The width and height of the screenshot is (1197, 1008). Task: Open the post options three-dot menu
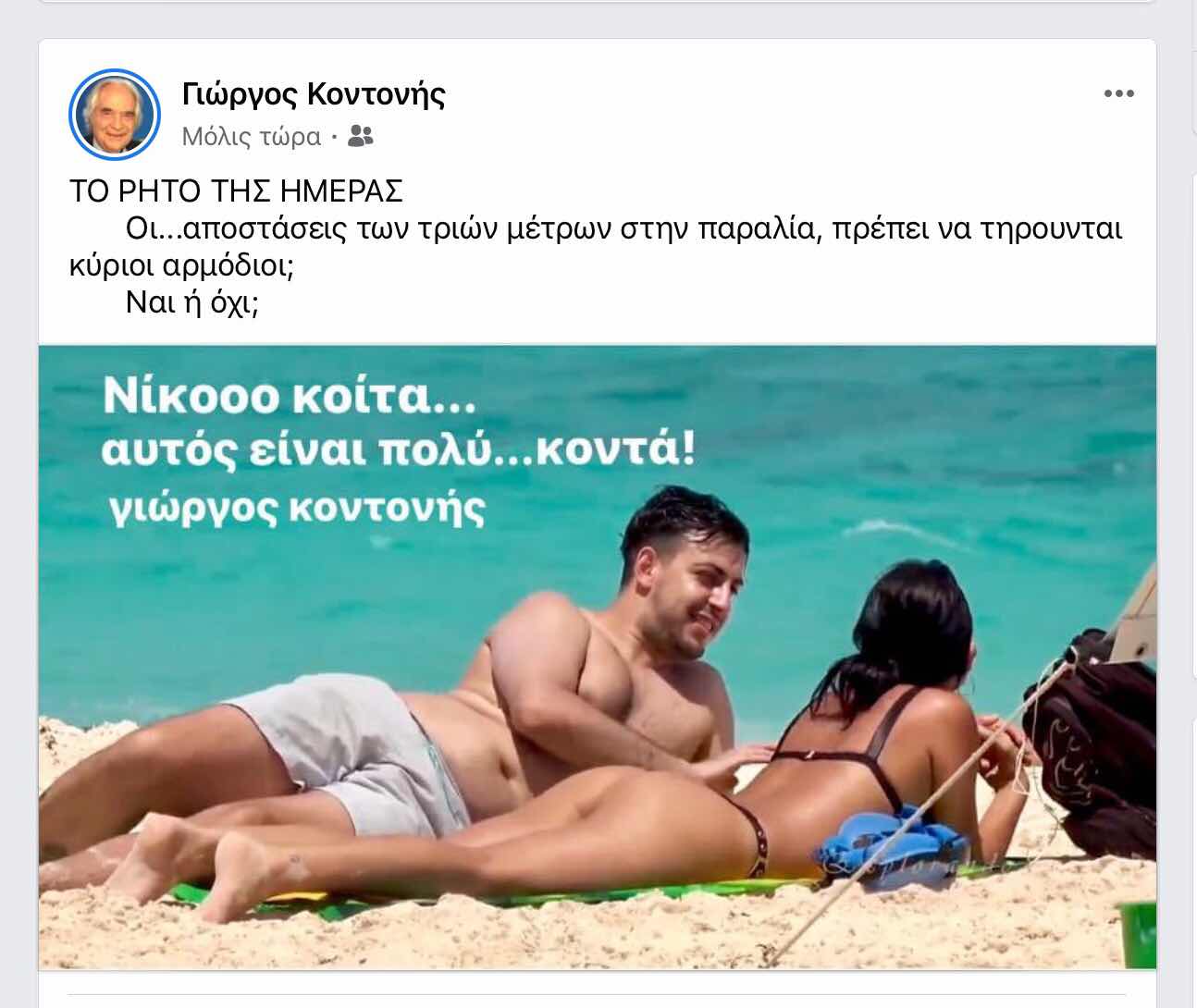(1118, 93)
